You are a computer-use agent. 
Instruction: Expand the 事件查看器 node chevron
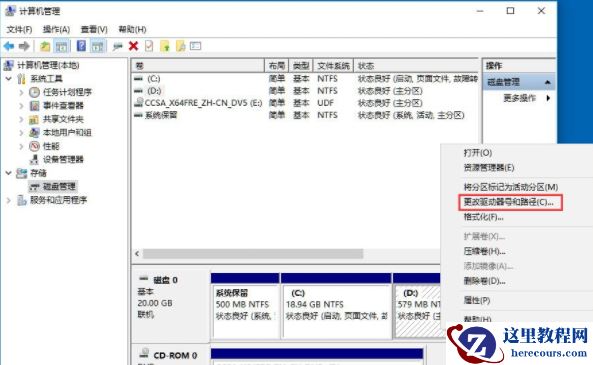[x=21, y=106]
